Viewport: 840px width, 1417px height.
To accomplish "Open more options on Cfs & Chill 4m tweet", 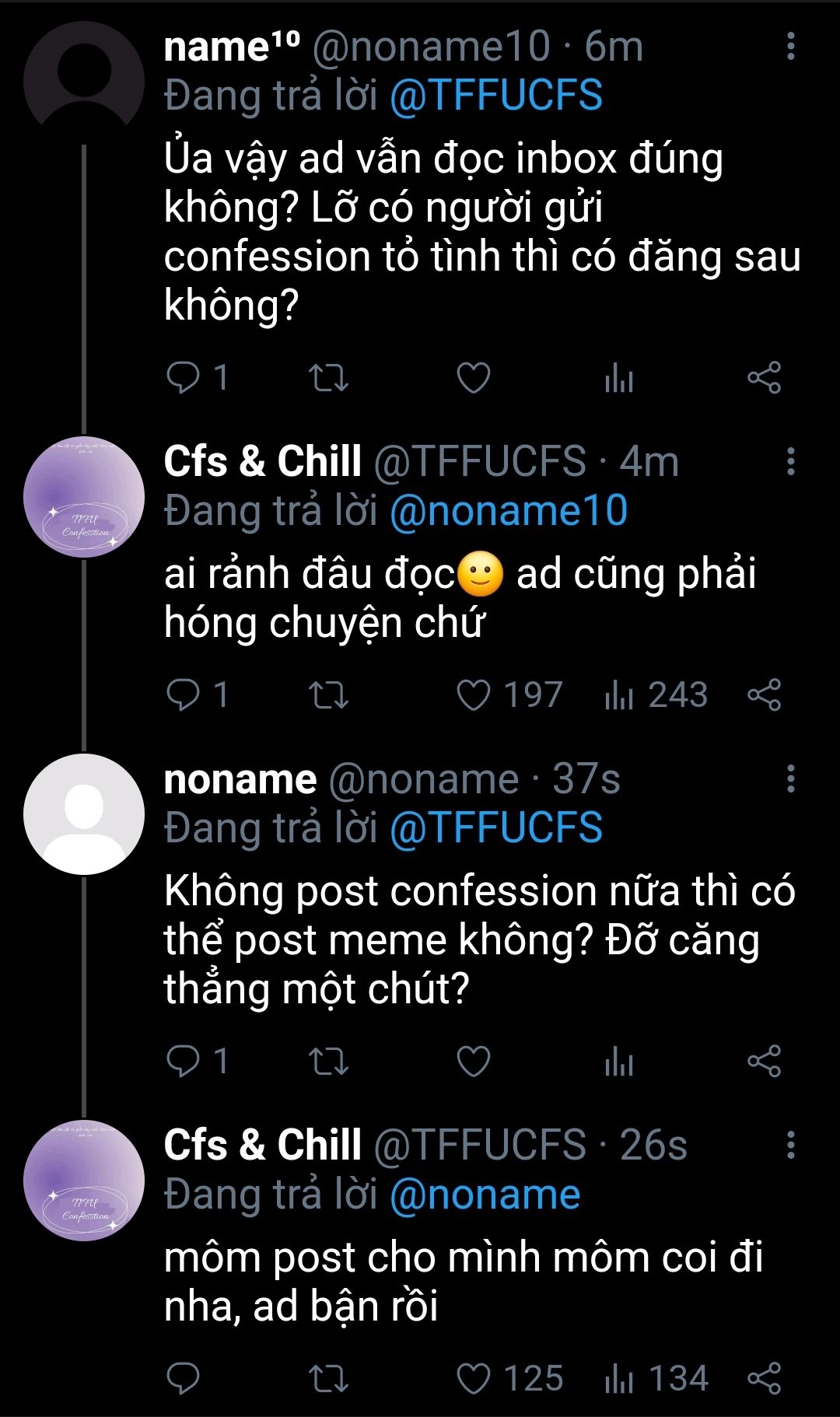I will (790, 461).
